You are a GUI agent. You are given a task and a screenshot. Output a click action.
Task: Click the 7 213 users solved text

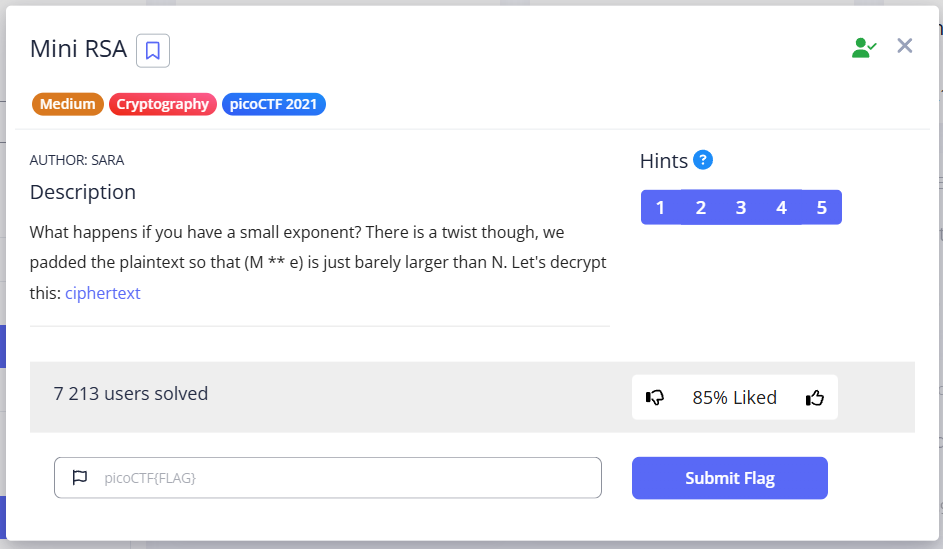pos(131,394)
